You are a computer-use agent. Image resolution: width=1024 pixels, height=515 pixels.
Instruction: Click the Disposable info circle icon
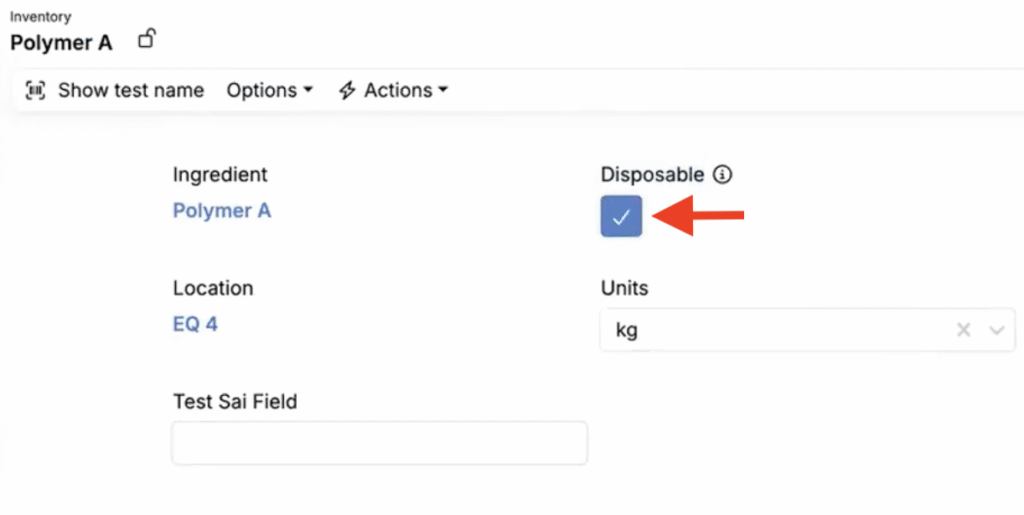click(x=722, y=174)
